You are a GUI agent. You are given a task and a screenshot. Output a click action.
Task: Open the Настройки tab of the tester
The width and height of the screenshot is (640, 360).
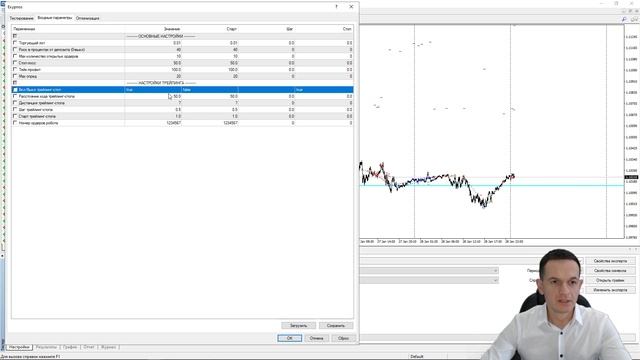[20, 347]
